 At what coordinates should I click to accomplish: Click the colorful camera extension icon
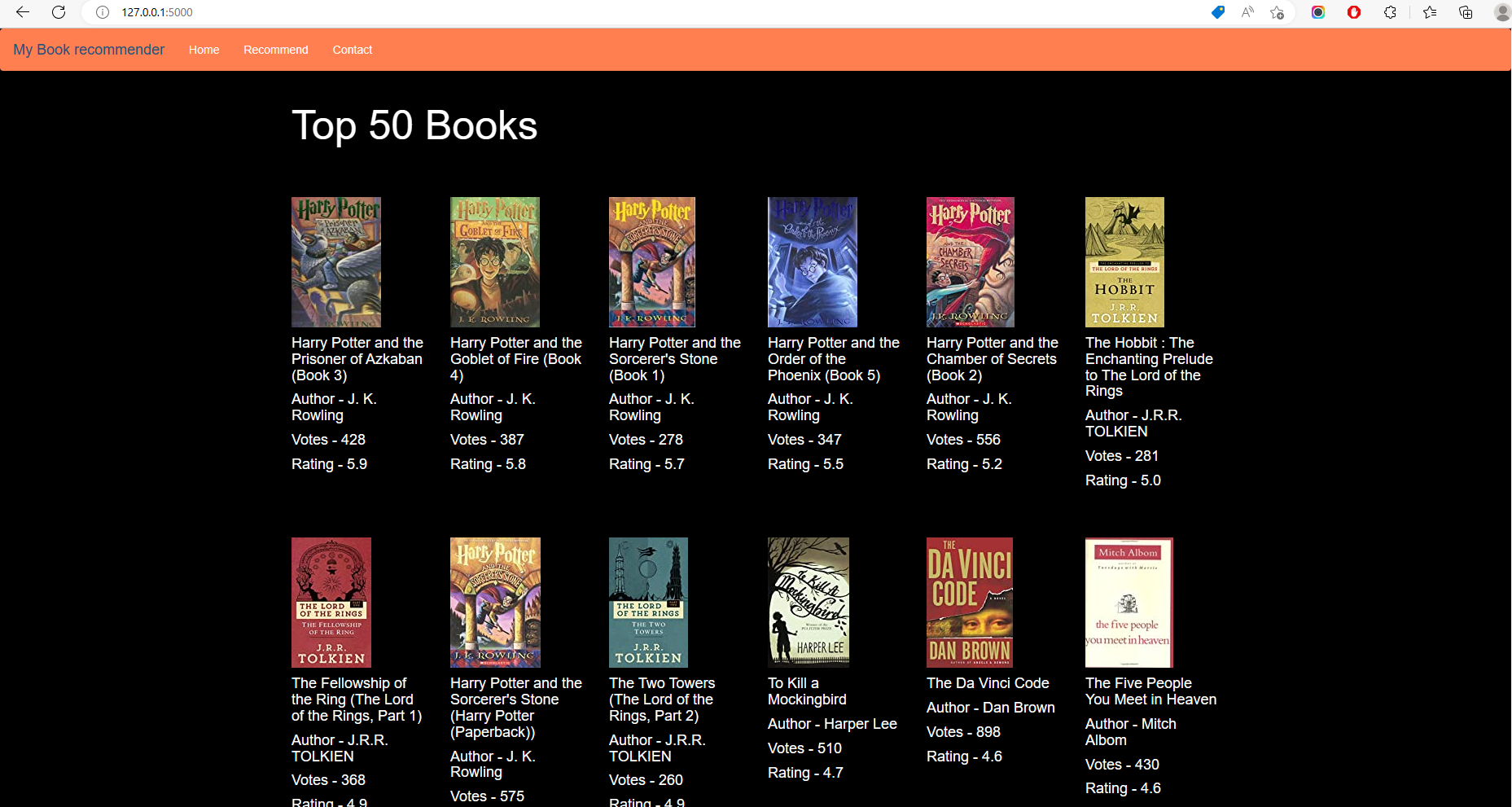tap(1317, 12)
